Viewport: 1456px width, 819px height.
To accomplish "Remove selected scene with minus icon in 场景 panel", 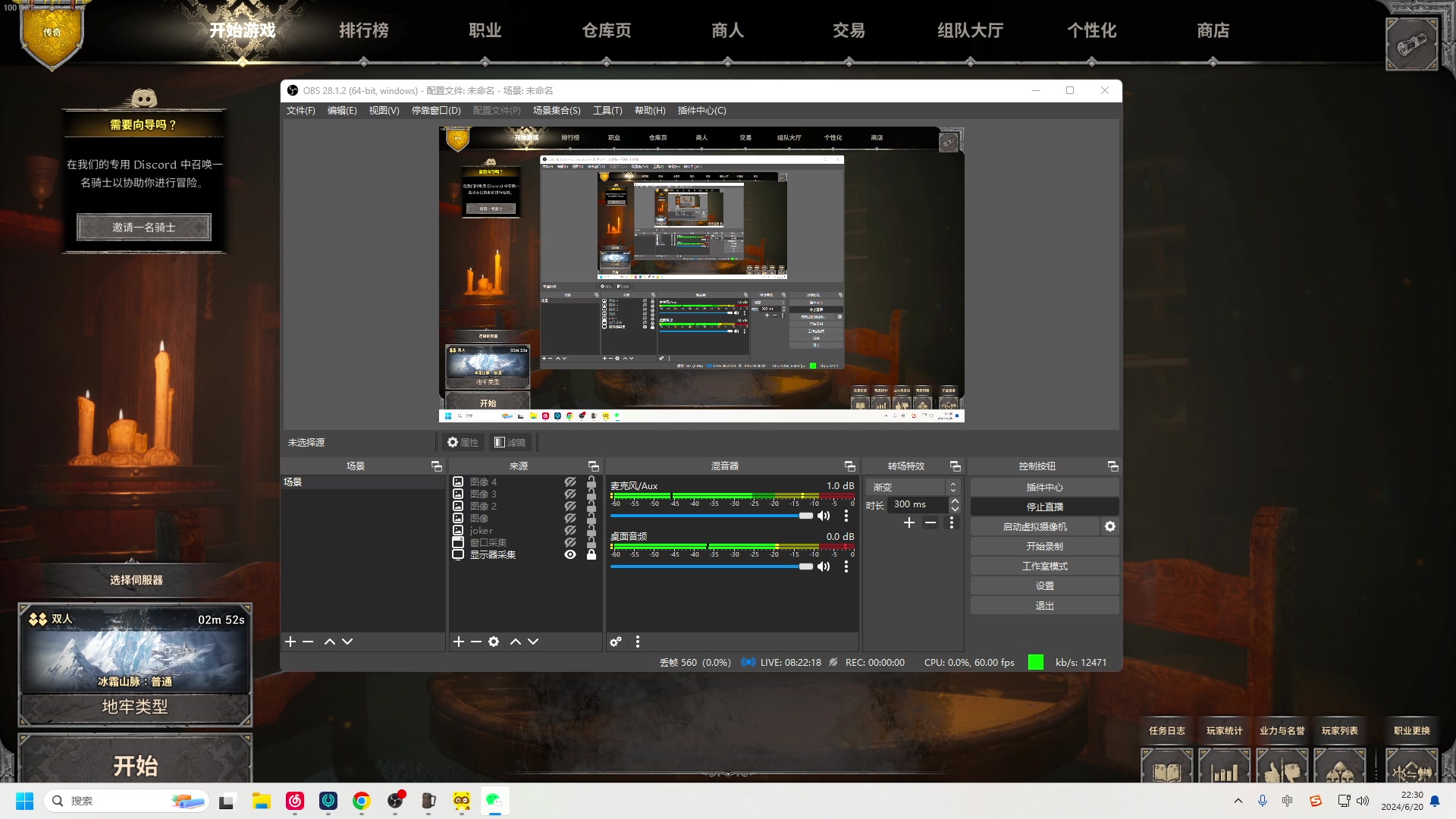I will [308, 642].
